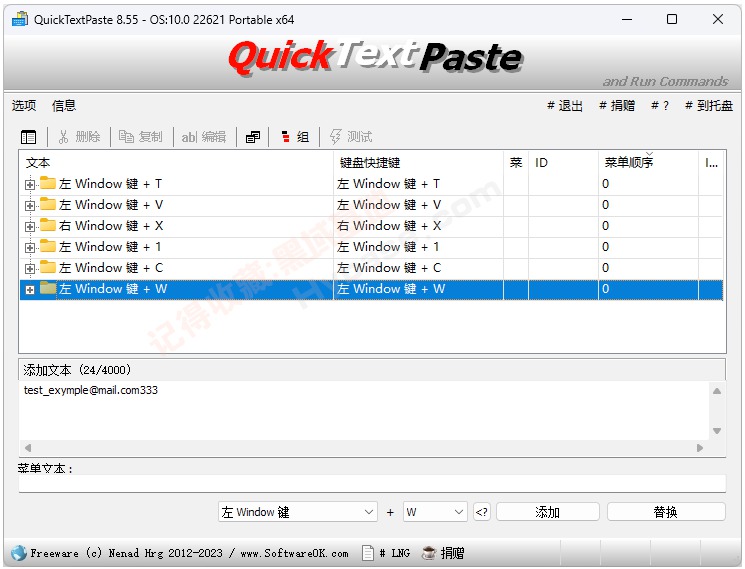This screenshot has height=569, width=745.
Task: Click the lightning Test toolbar icon
Action: click(x=335, y=137)
